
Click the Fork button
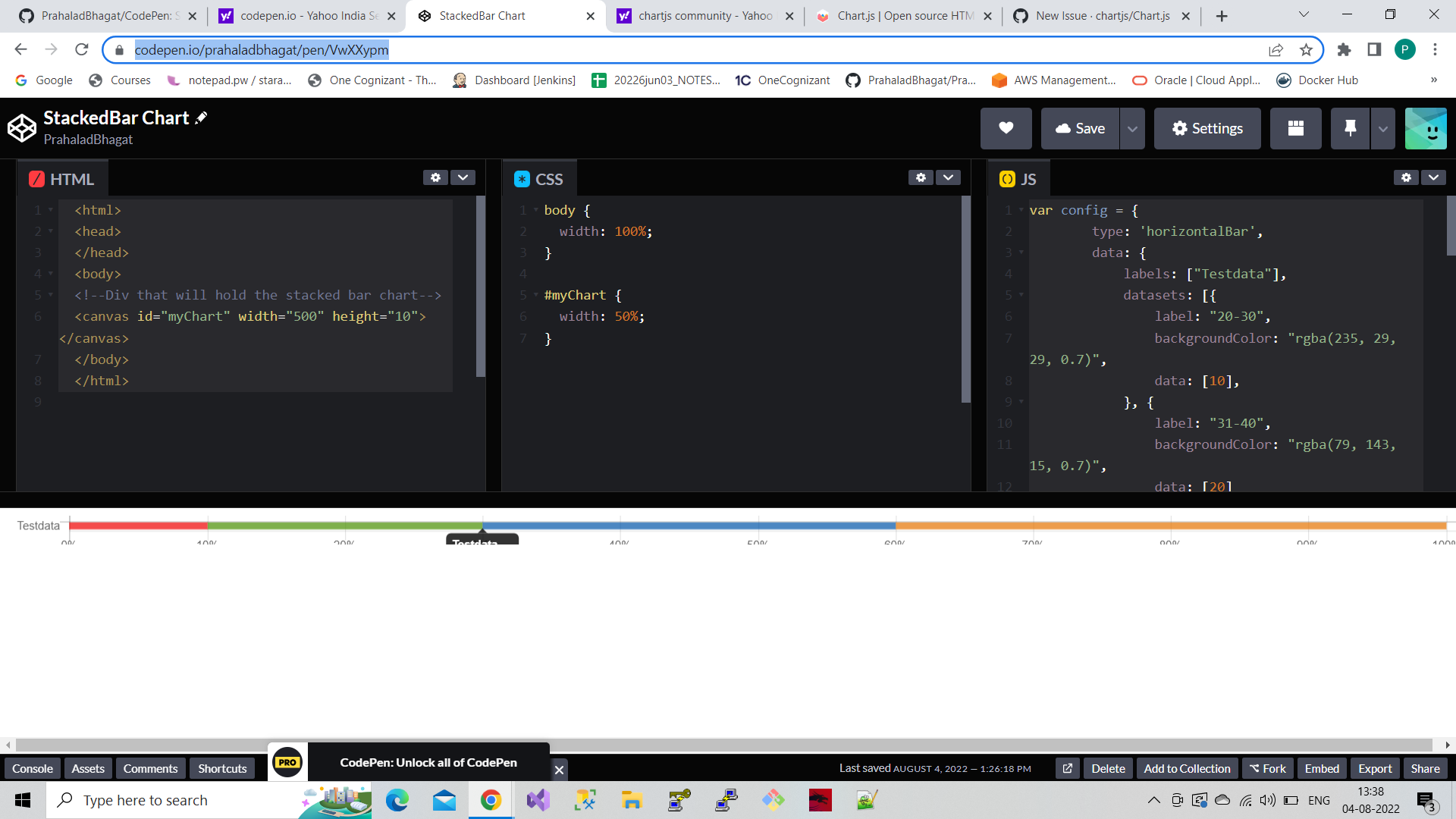1268,768
